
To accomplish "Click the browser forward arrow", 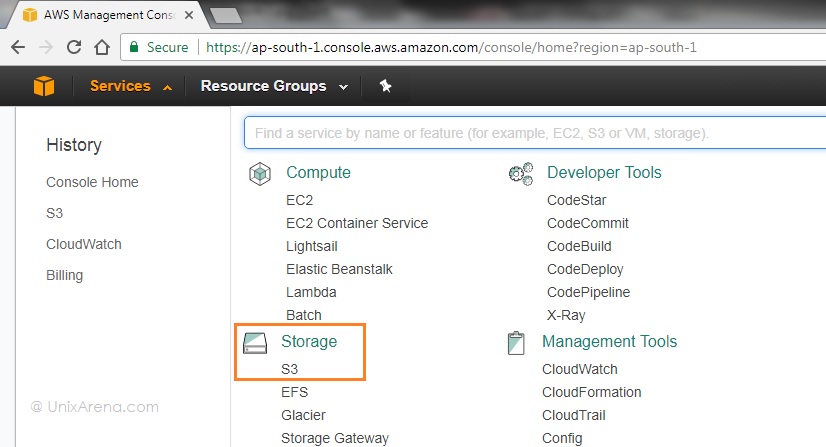I will 46,47.
